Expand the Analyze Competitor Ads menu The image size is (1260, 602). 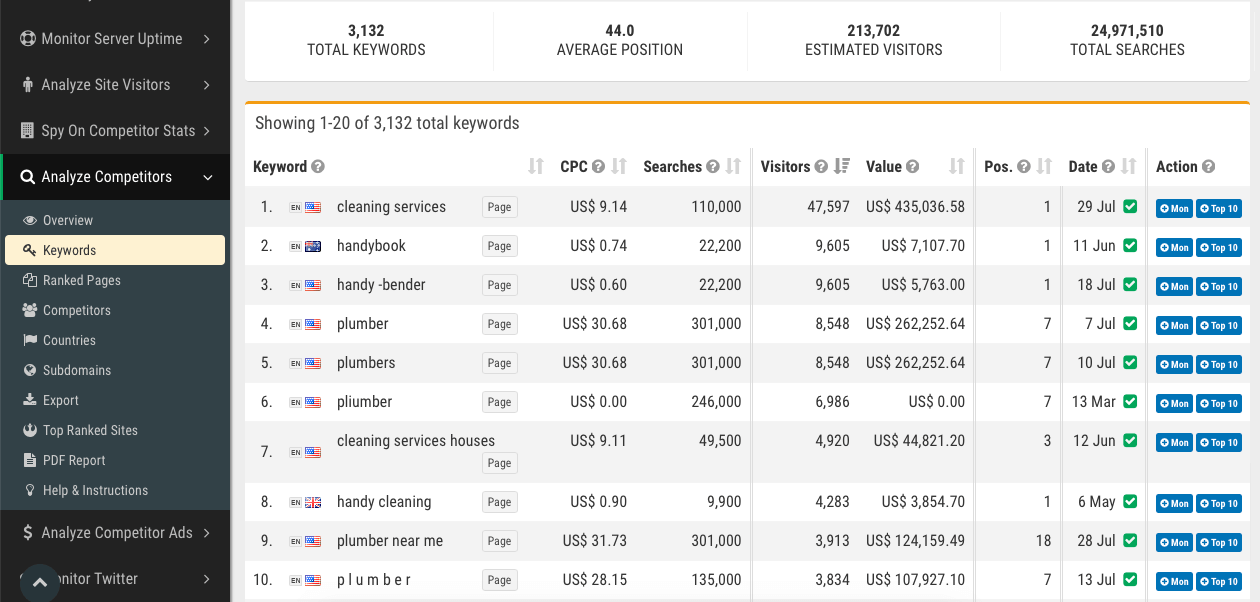click(x=115, y=533)
